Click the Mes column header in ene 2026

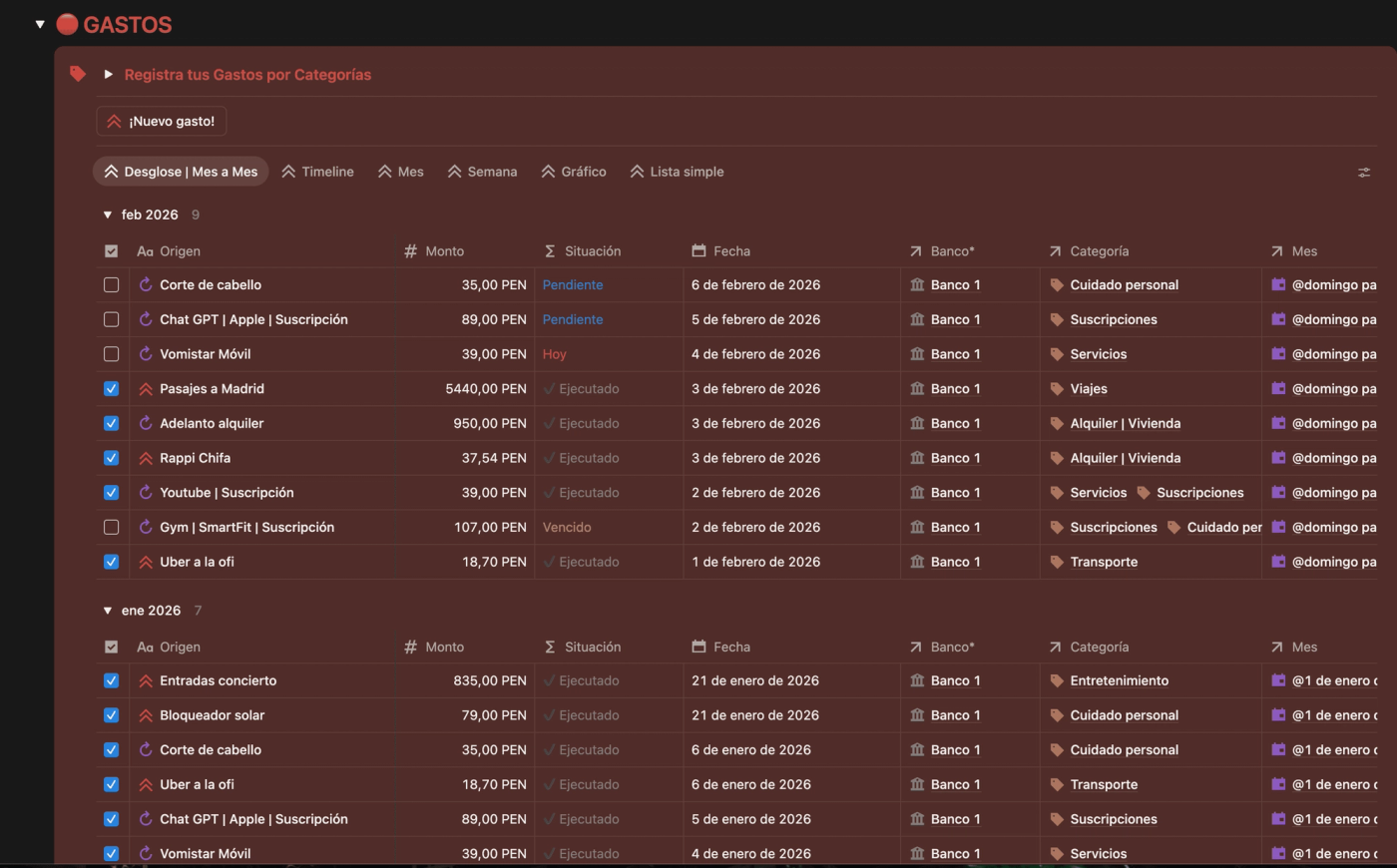point(1304,647)
